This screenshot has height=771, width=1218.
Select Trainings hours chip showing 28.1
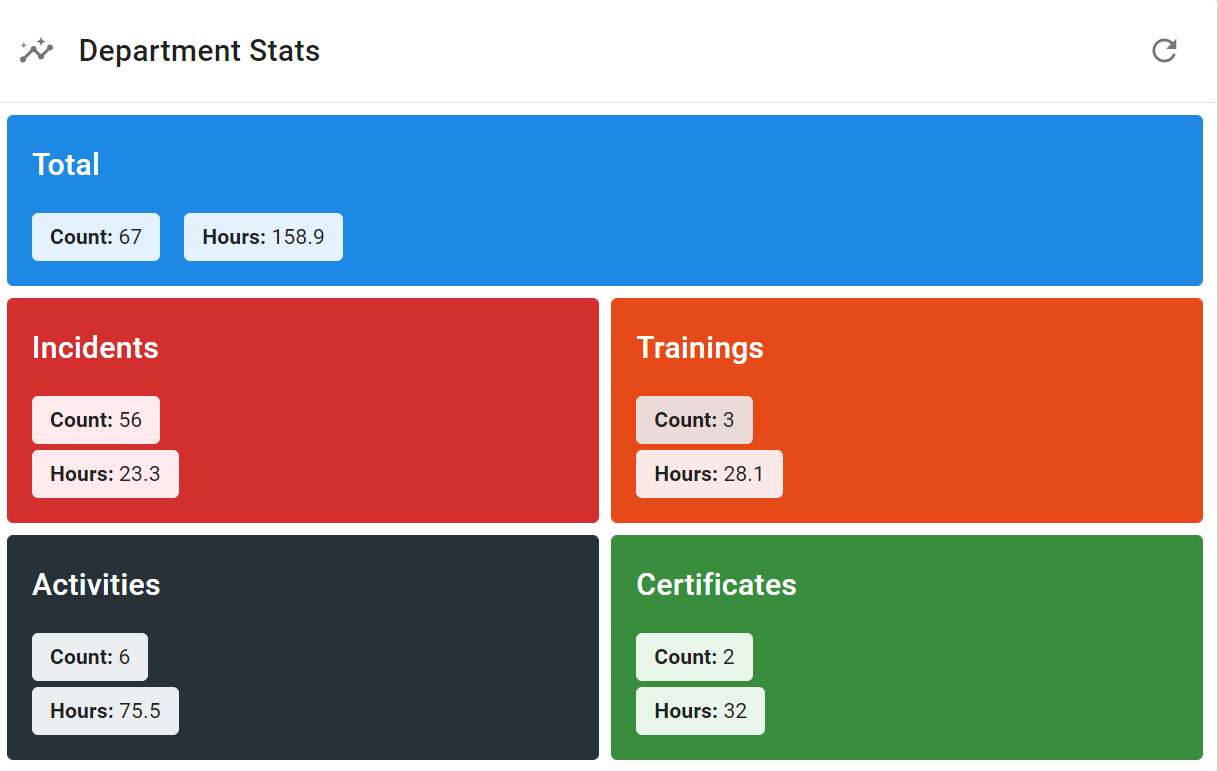[x=709, y=474]
